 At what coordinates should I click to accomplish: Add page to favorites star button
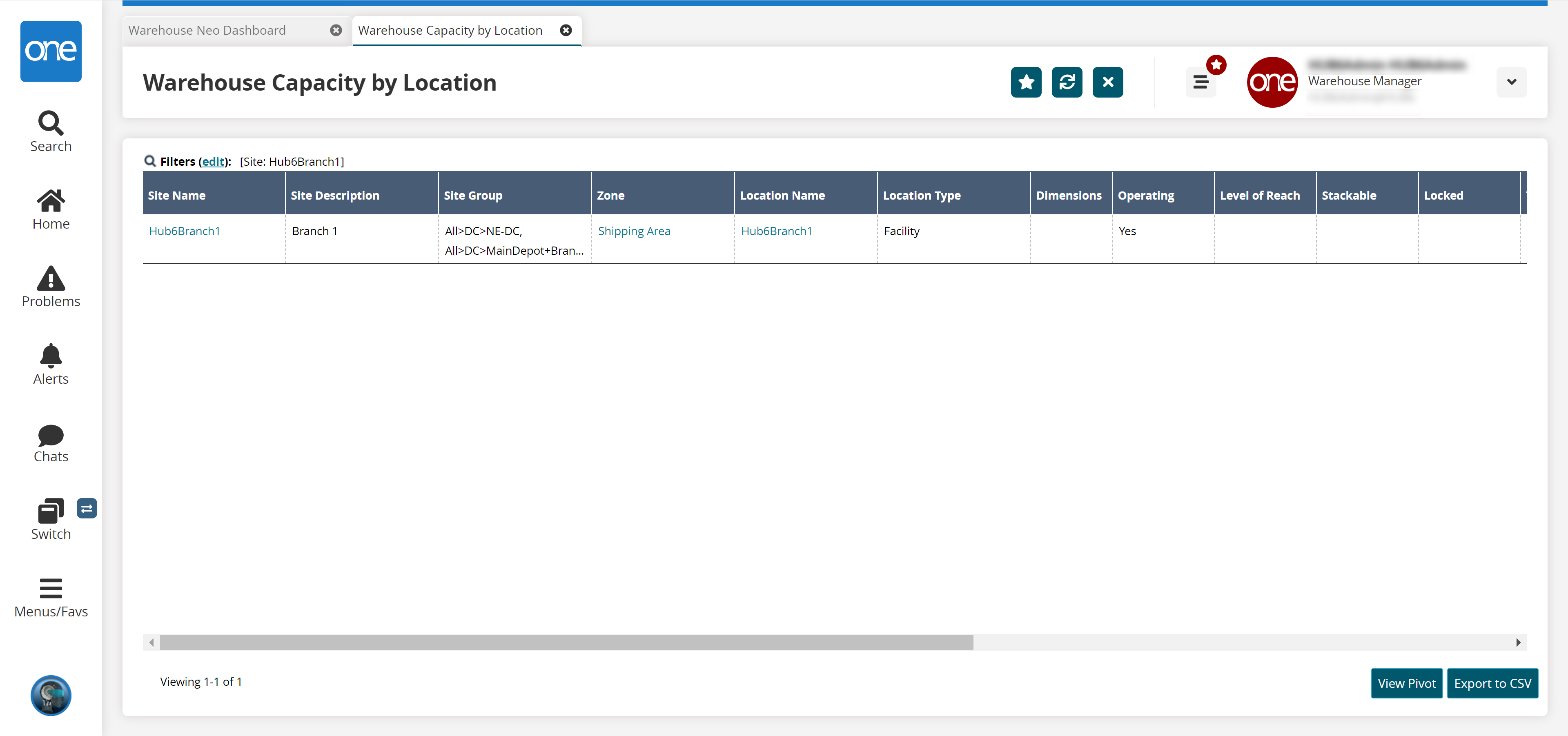(x=1026, y=82)
